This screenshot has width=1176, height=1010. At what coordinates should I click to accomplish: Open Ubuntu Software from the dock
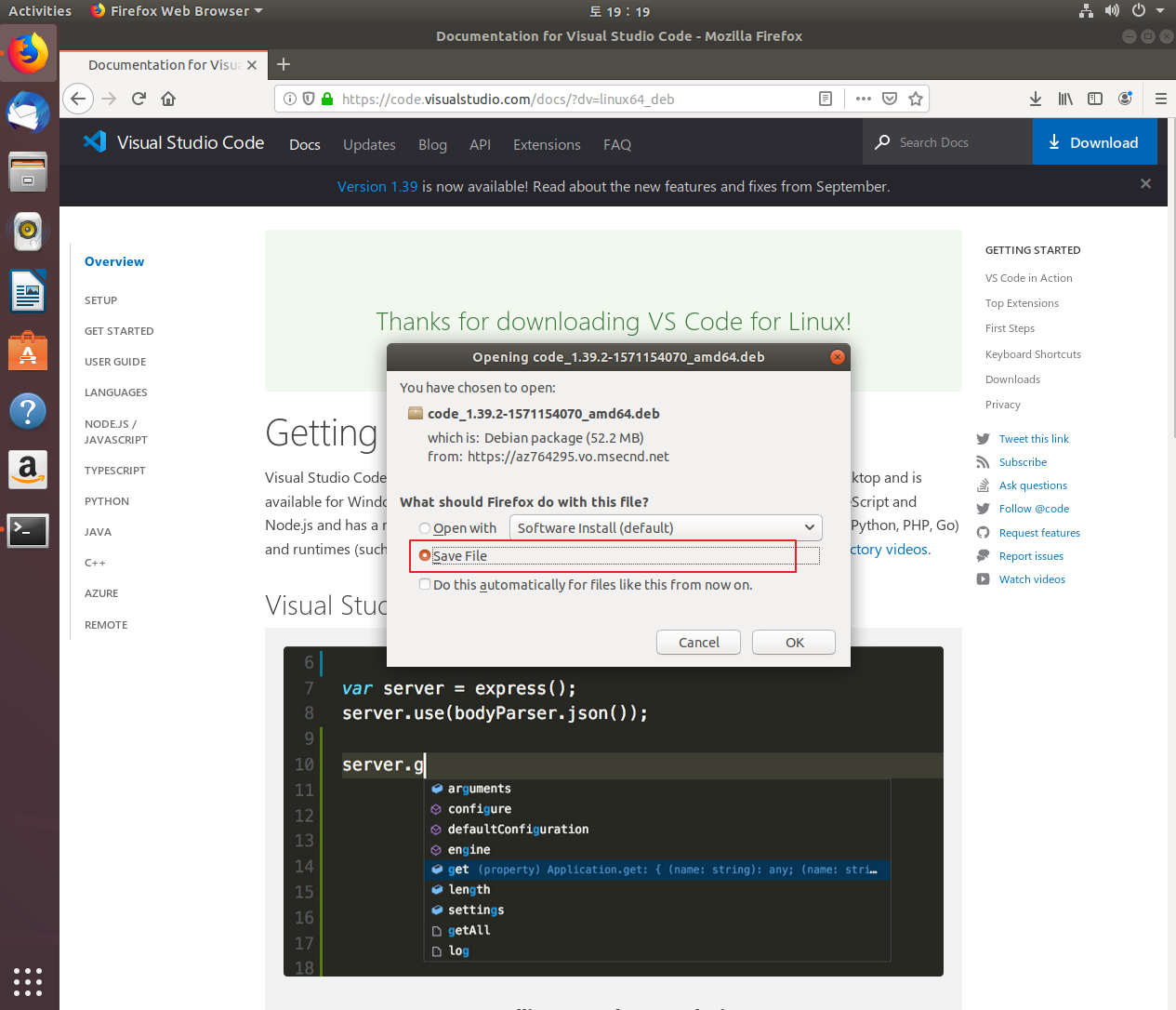click(x=28, y=351)
